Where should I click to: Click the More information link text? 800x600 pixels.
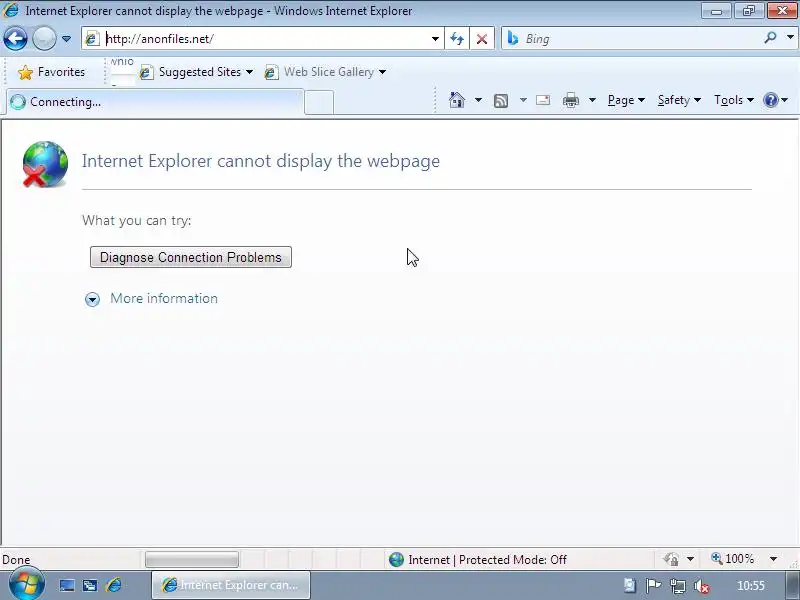coord(164,298)
